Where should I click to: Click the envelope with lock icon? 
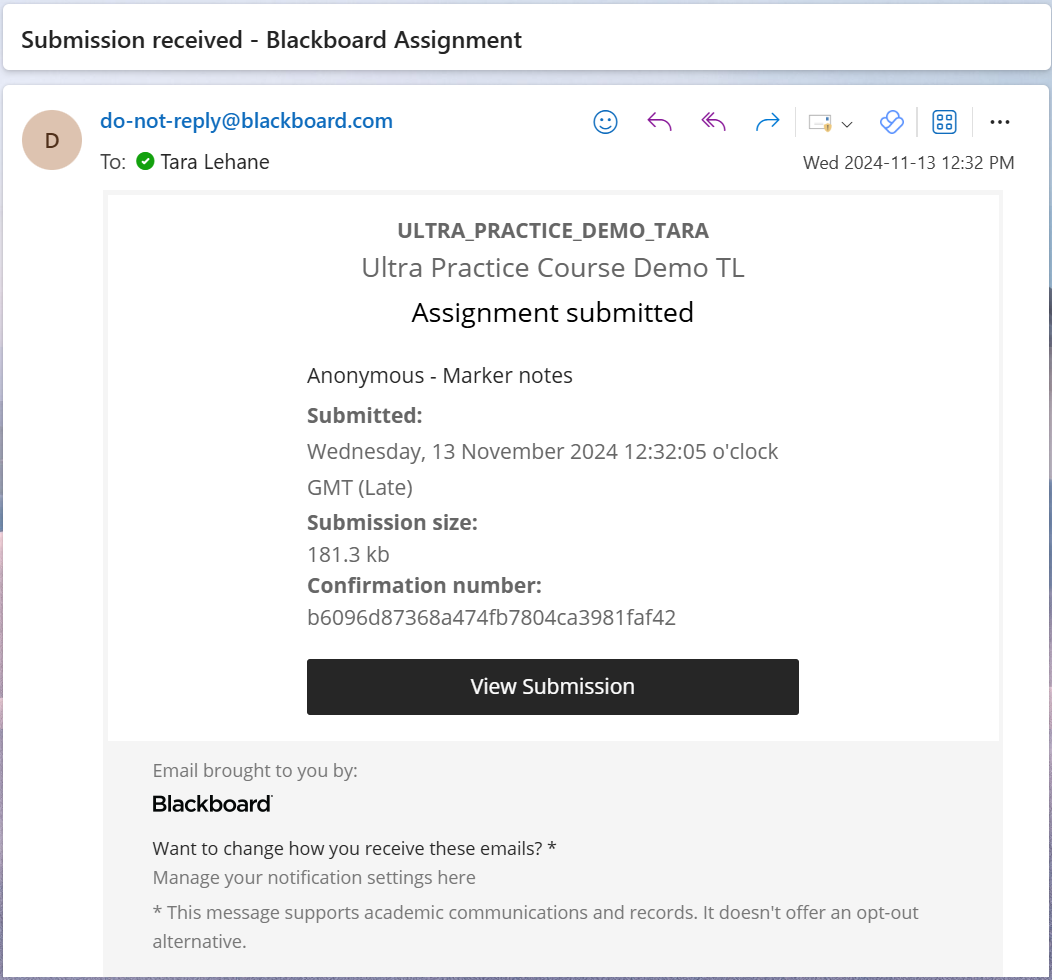pos(820,123)
